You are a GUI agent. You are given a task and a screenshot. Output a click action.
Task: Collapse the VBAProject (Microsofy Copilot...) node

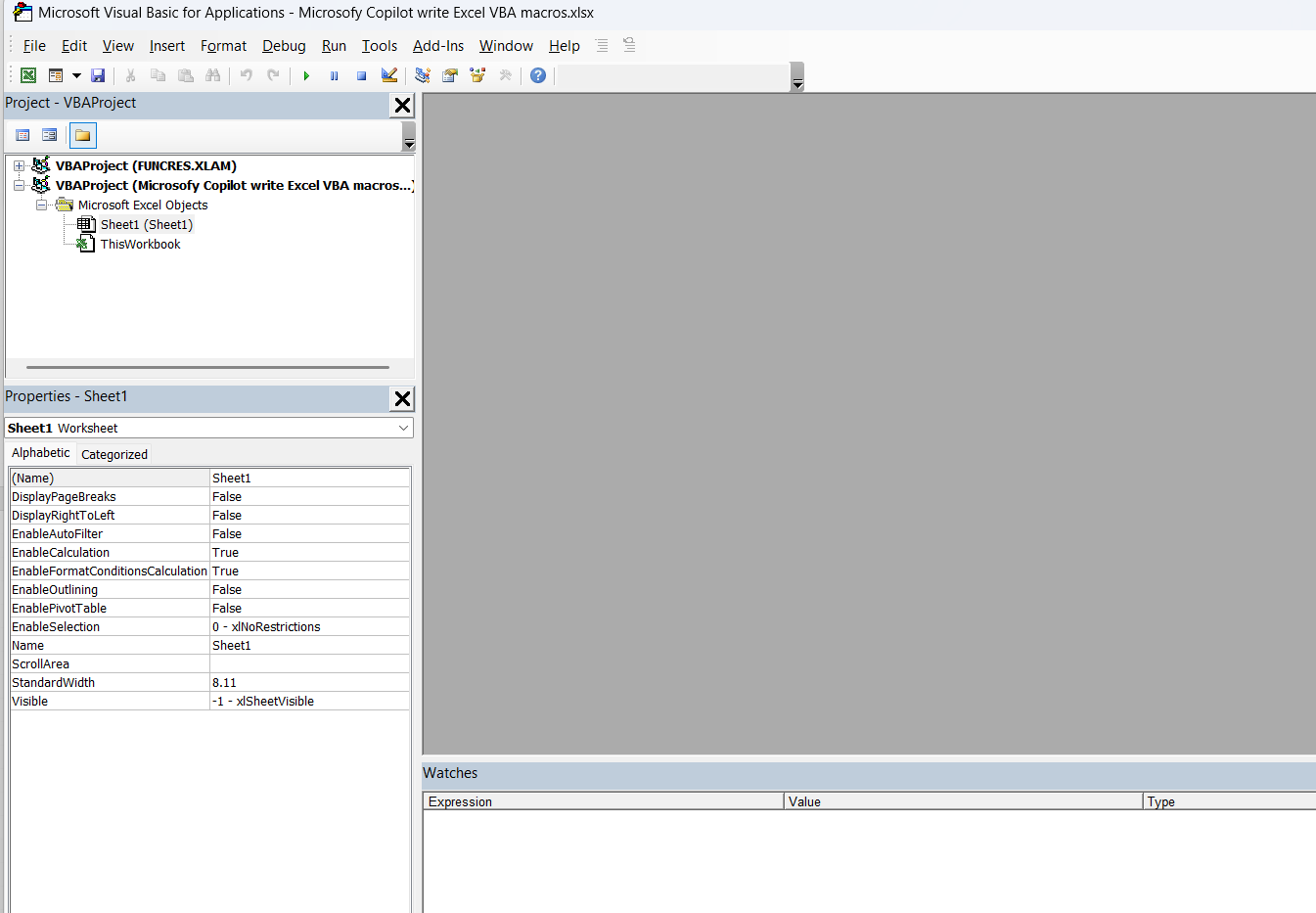19,186
